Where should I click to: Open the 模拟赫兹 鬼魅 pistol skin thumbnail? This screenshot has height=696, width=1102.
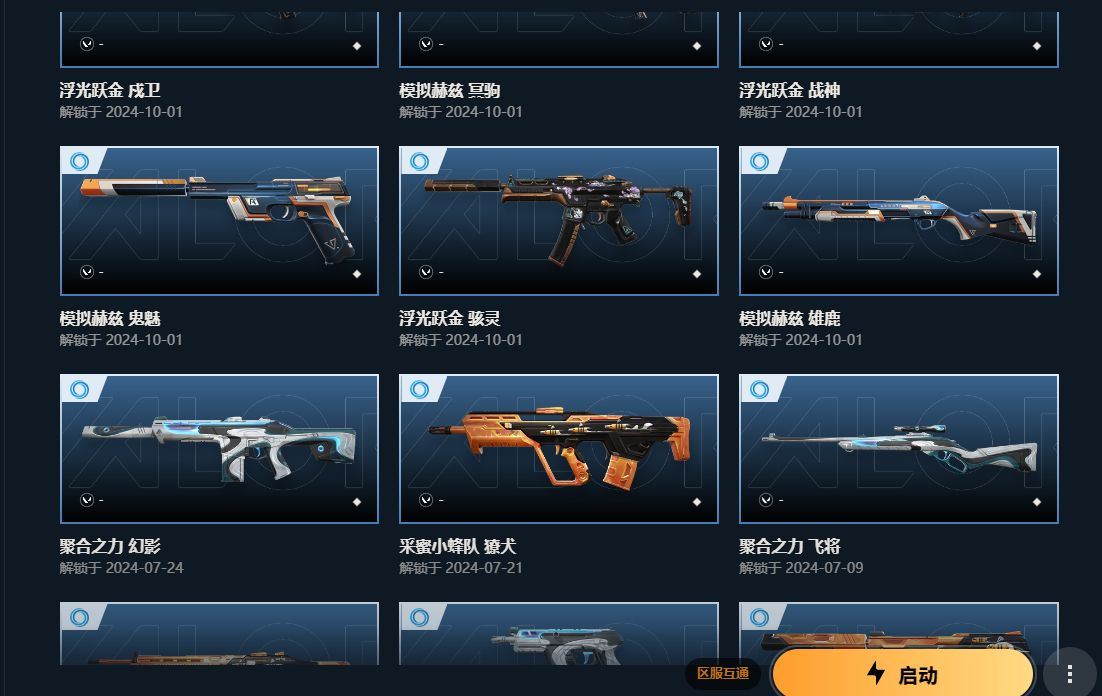pos(219,221)
